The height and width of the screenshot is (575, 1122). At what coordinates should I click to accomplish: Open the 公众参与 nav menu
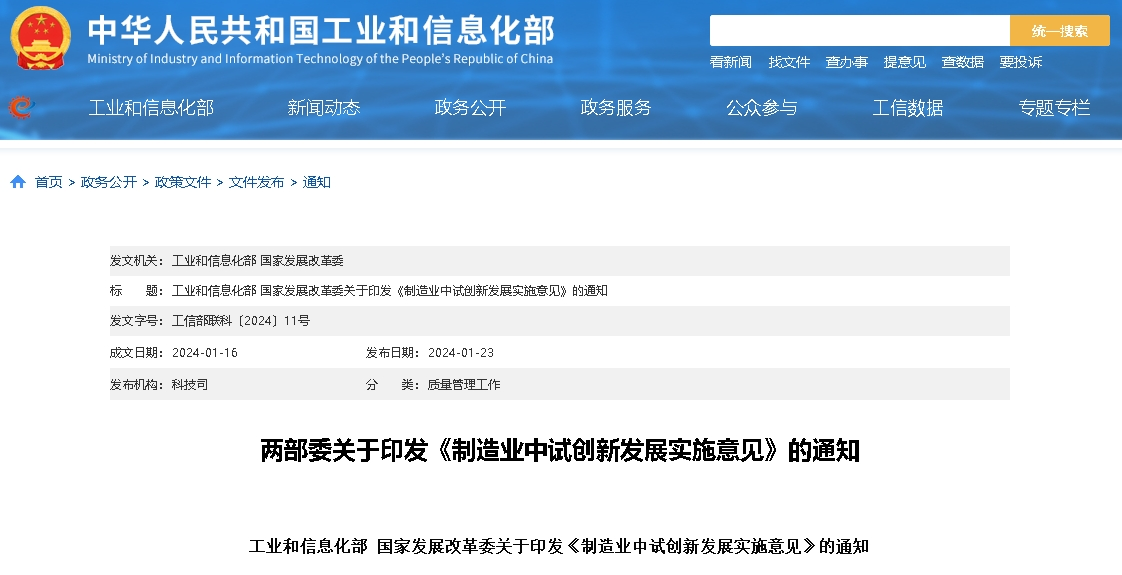(762, 108)
